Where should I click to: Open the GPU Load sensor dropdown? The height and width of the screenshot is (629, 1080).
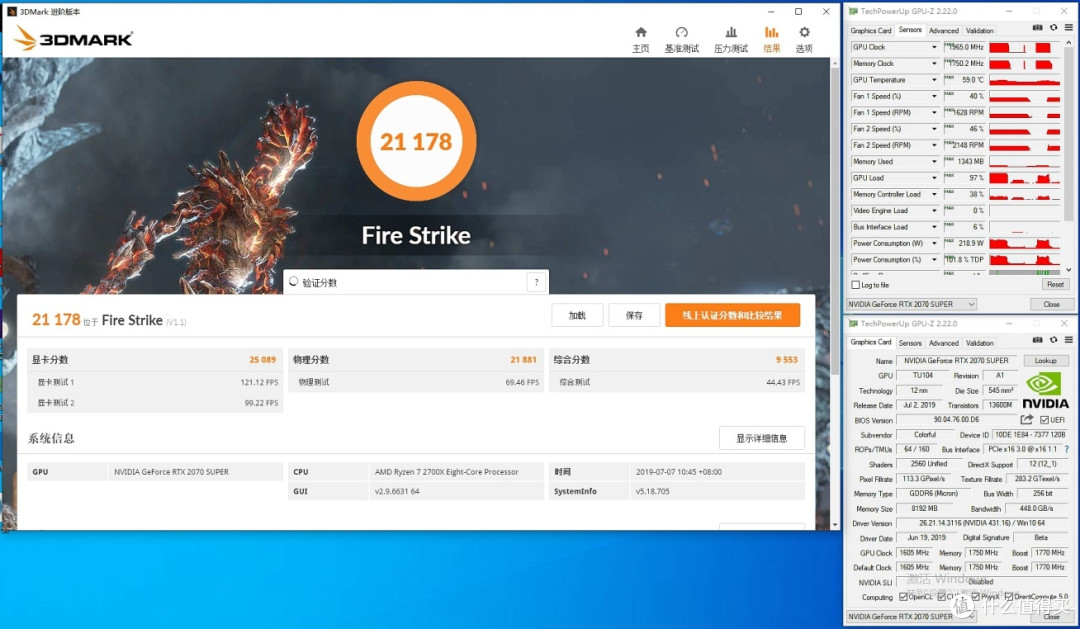pos(935,178)
